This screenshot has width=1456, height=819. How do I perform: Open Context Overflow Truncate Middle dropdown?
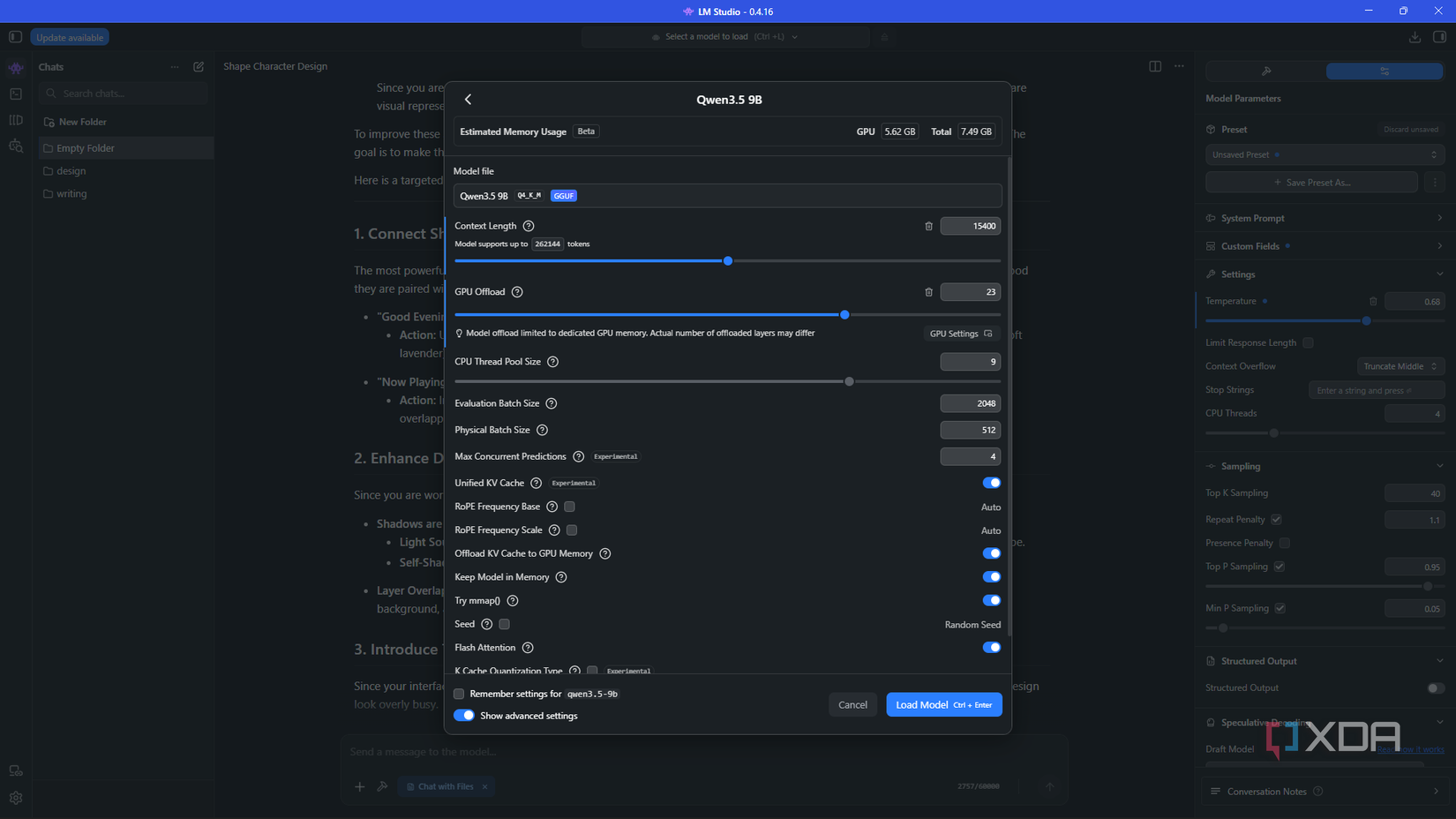pyautogui.click(x=1400, y=366)
